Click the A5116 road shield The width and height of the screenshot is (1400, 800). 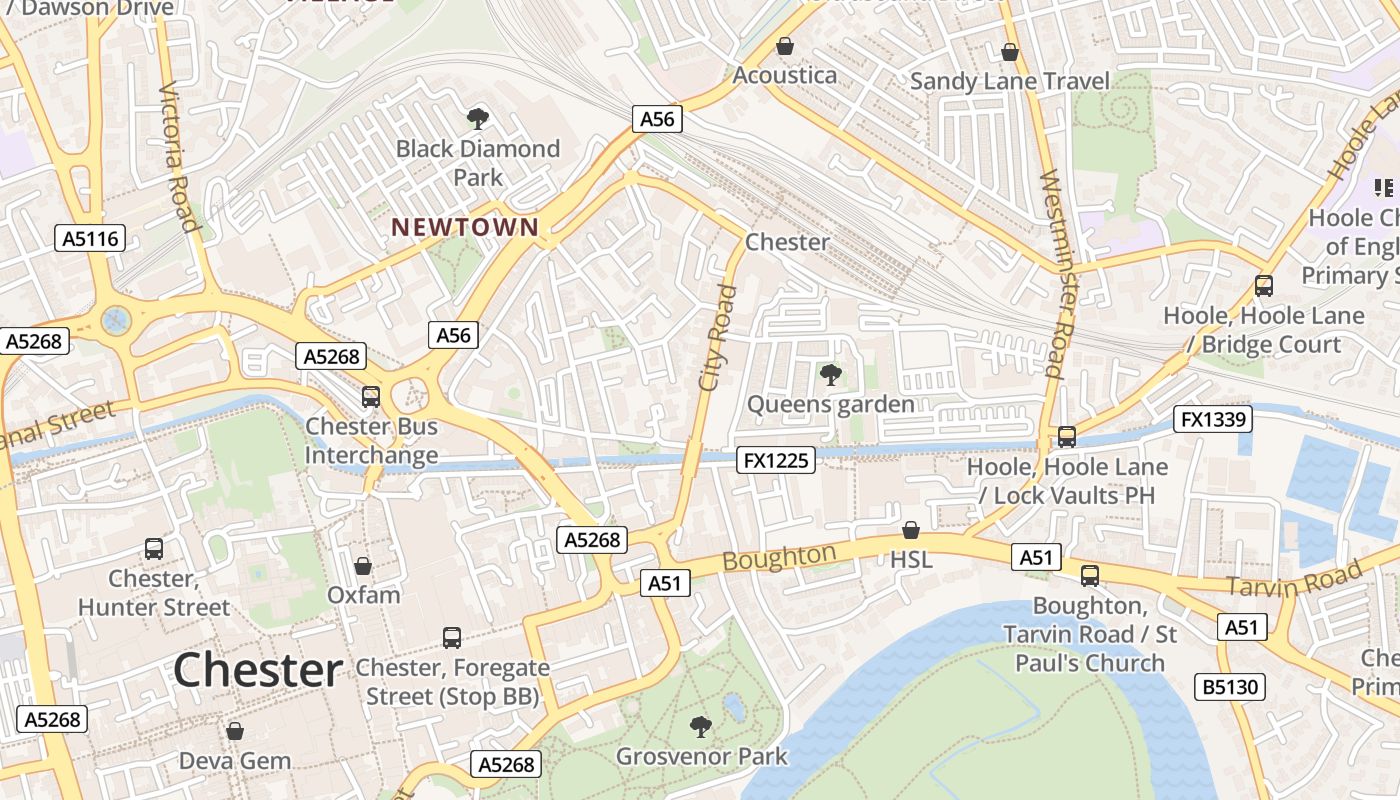pyautogui.click(x=90, y=238)
